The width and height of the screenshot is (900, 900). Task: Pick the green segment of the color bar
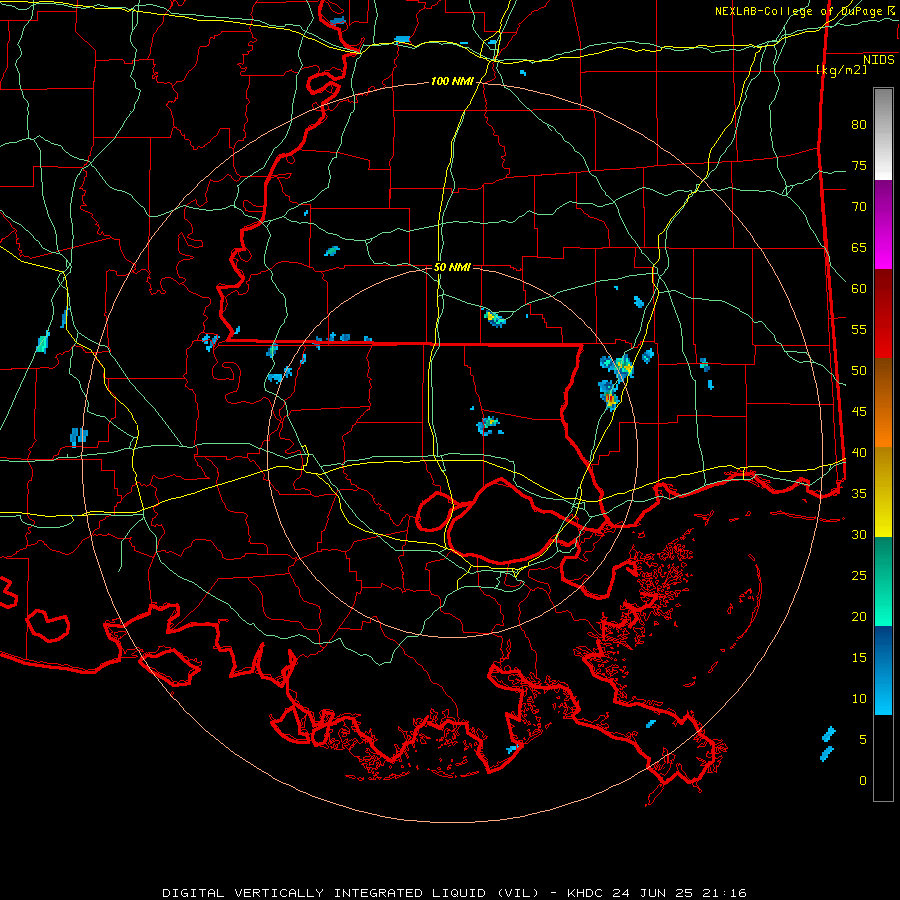pos(883,581)
